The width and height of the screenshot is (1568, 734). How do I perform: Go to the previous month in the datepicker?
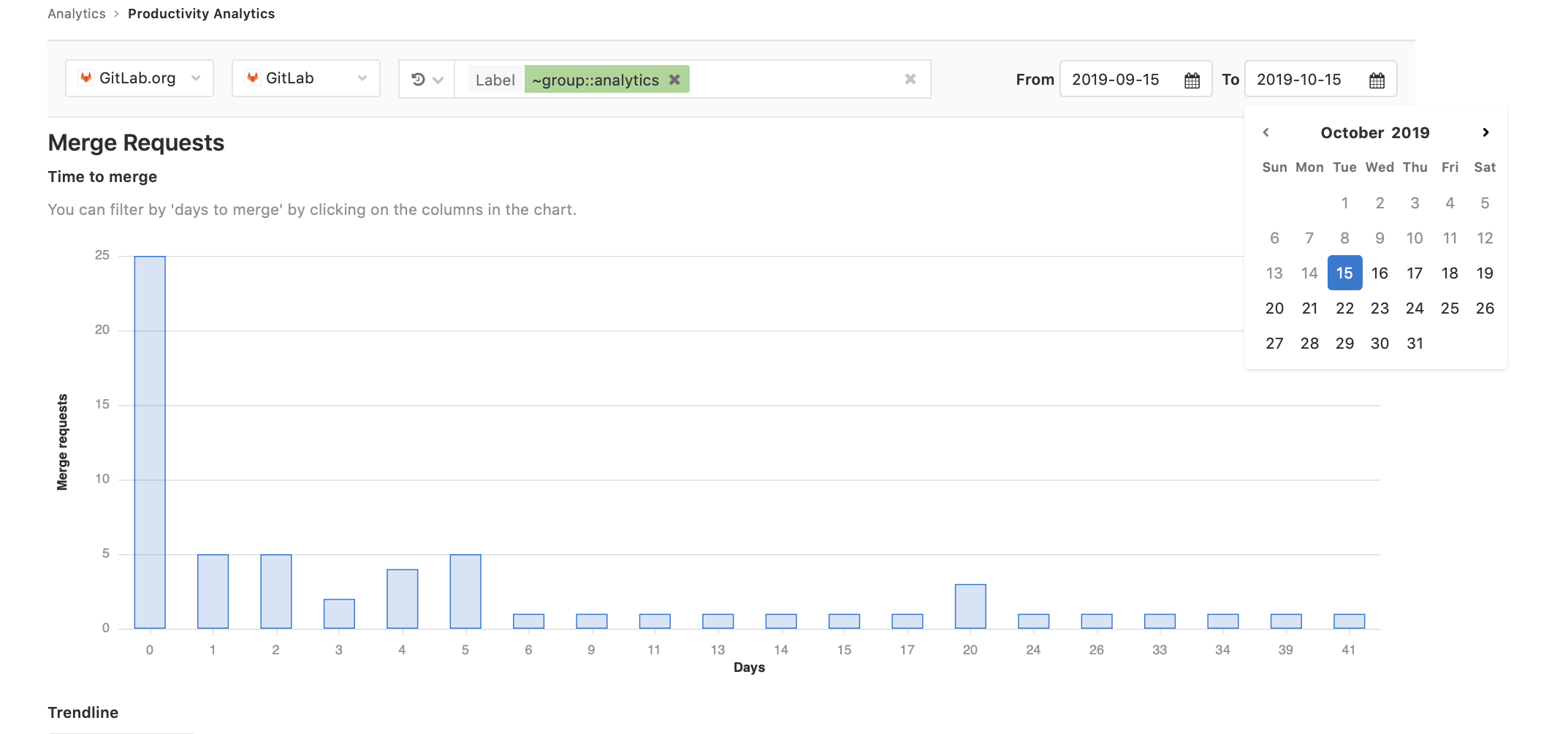[1266, 132]
